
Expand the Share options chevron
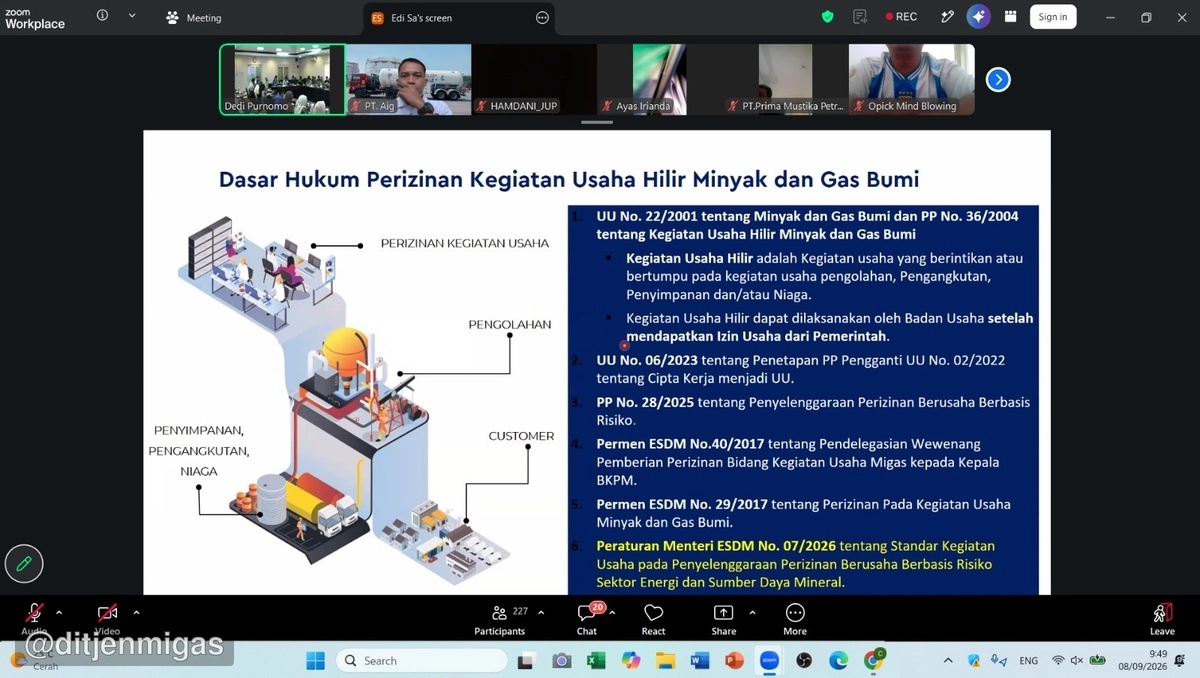[752, 613]
